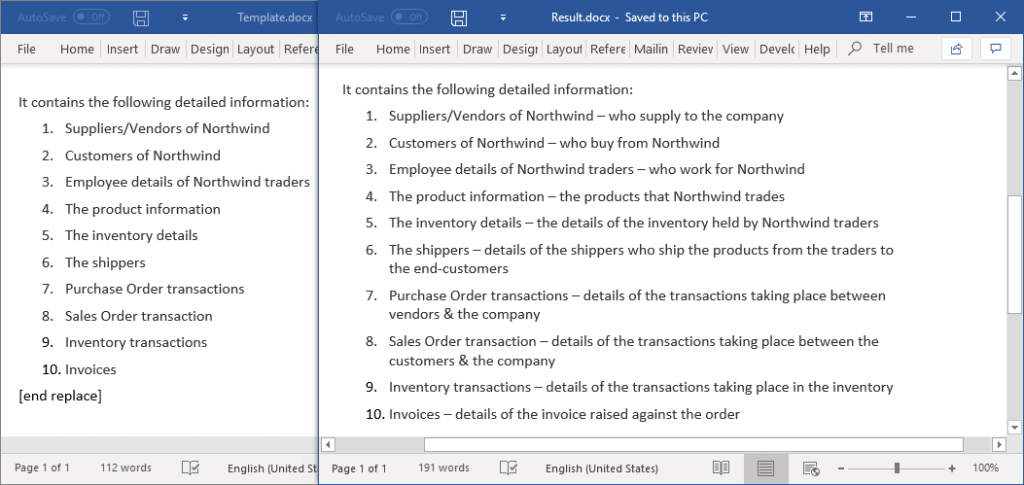The width and height of the screenshot is (1024, 485).
Task: Click horizontal scrollbar left arrow in Result.docx
Action: coord(328,445)
